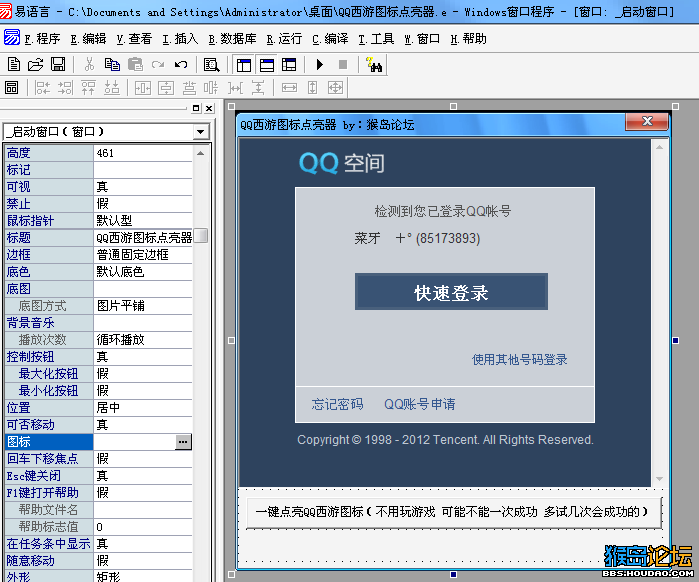Viewport: 699px width, 582px height.
Task: Select the 最小化按钮 property row
Action: point(99,390)
